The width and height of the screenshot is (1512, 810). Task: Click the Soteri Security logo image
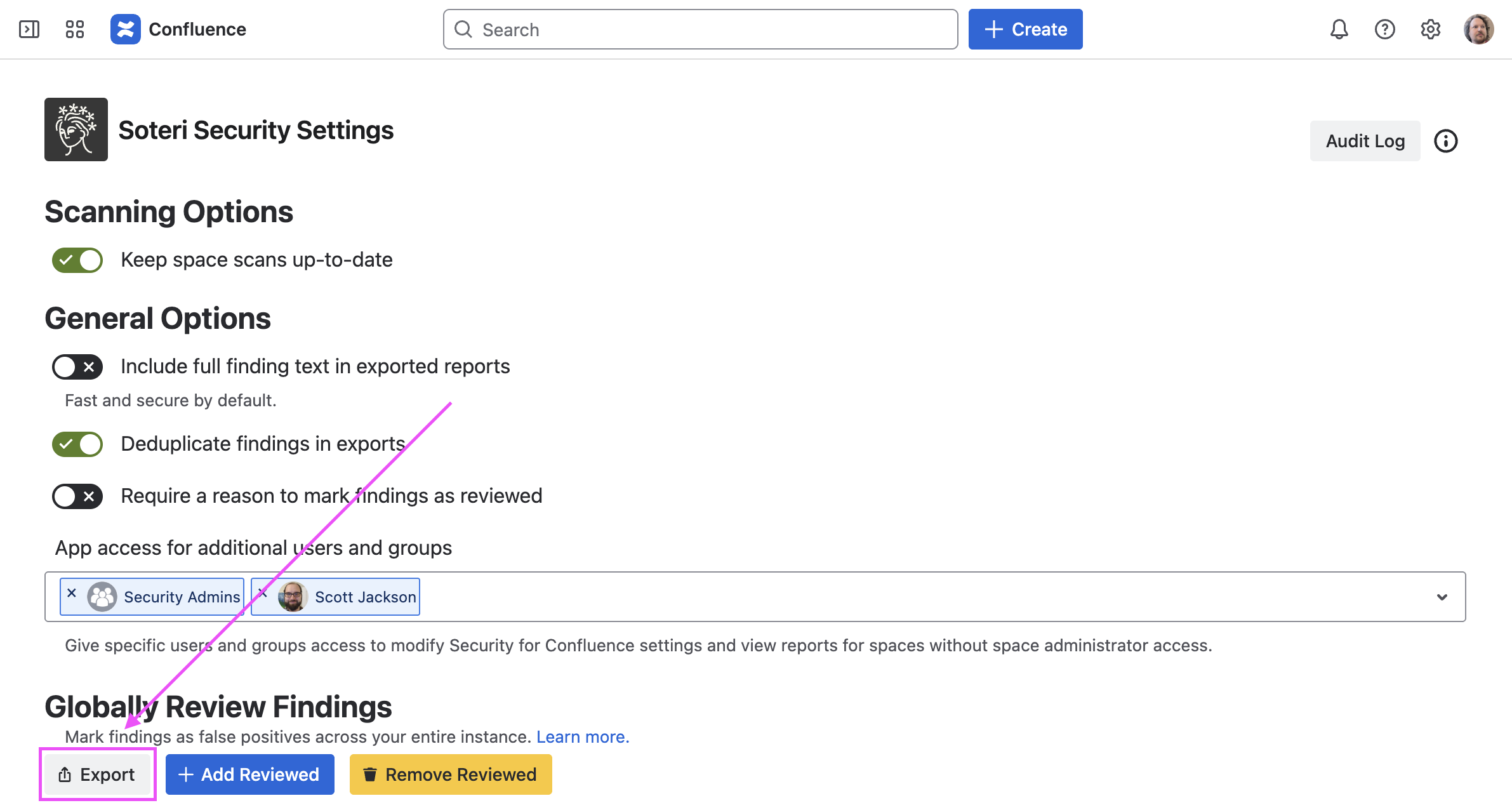pyautogui.click(x=76, y=129)
